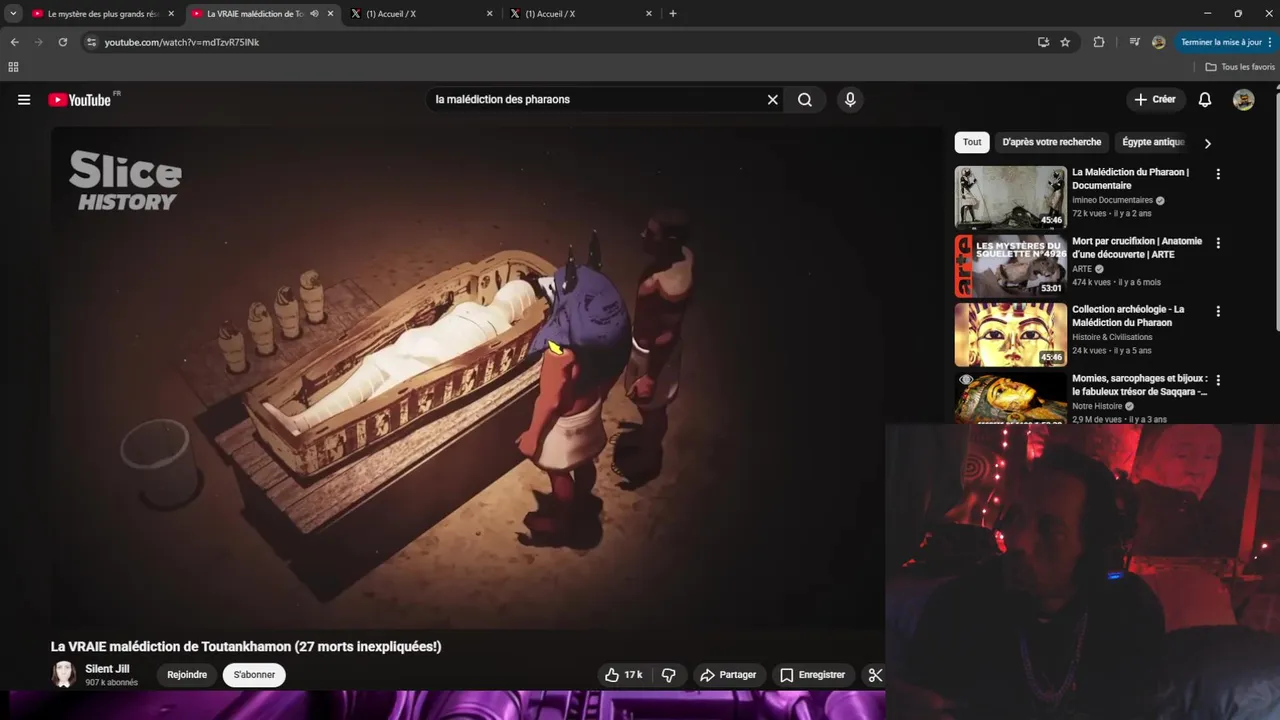Open 'Histoire & Civilisations' channel name
The height and width of the screenshot is (720, 1280).
coord(1112,337)
